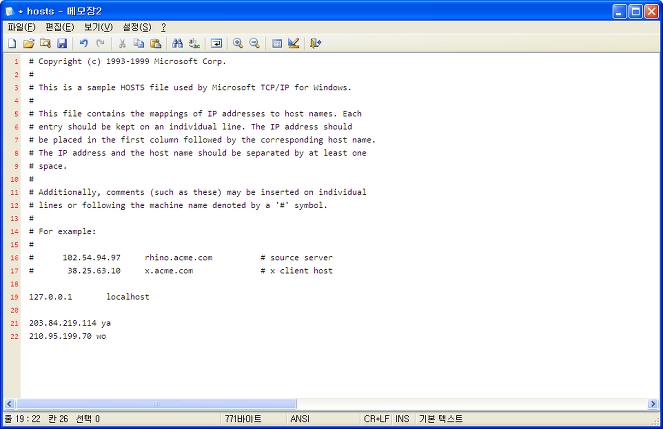663x429 pixels.
Task: Click the 771바이트 file size status entry
Action: coord(243,418)
